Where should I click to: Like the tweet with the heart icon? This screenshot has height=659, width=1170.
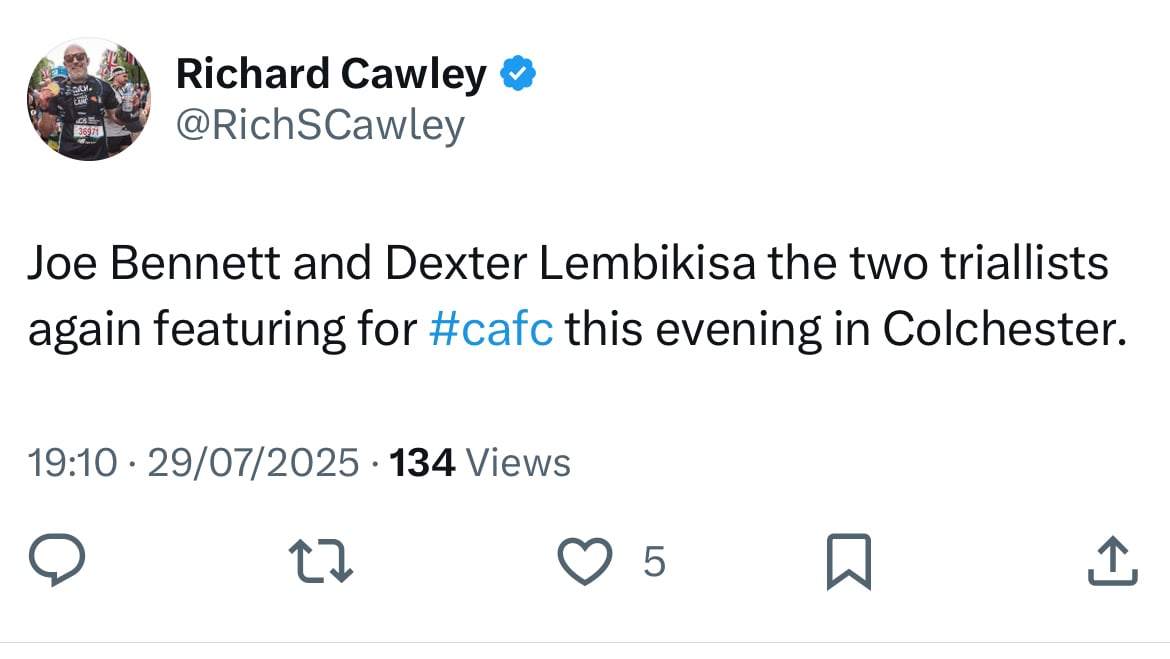585,561
